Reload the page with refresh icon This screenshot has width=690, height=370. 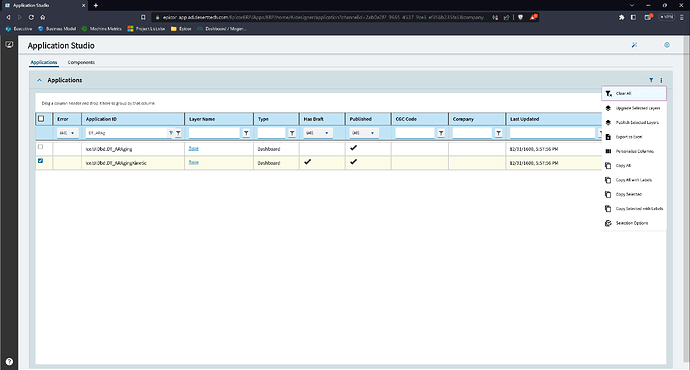tap(31, 17)
